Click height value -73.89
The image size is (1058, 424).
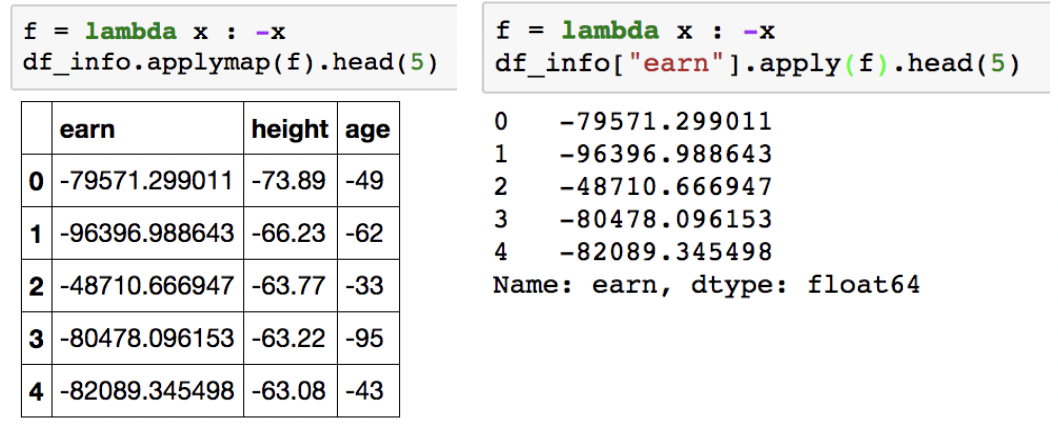(x=290, y=181)
